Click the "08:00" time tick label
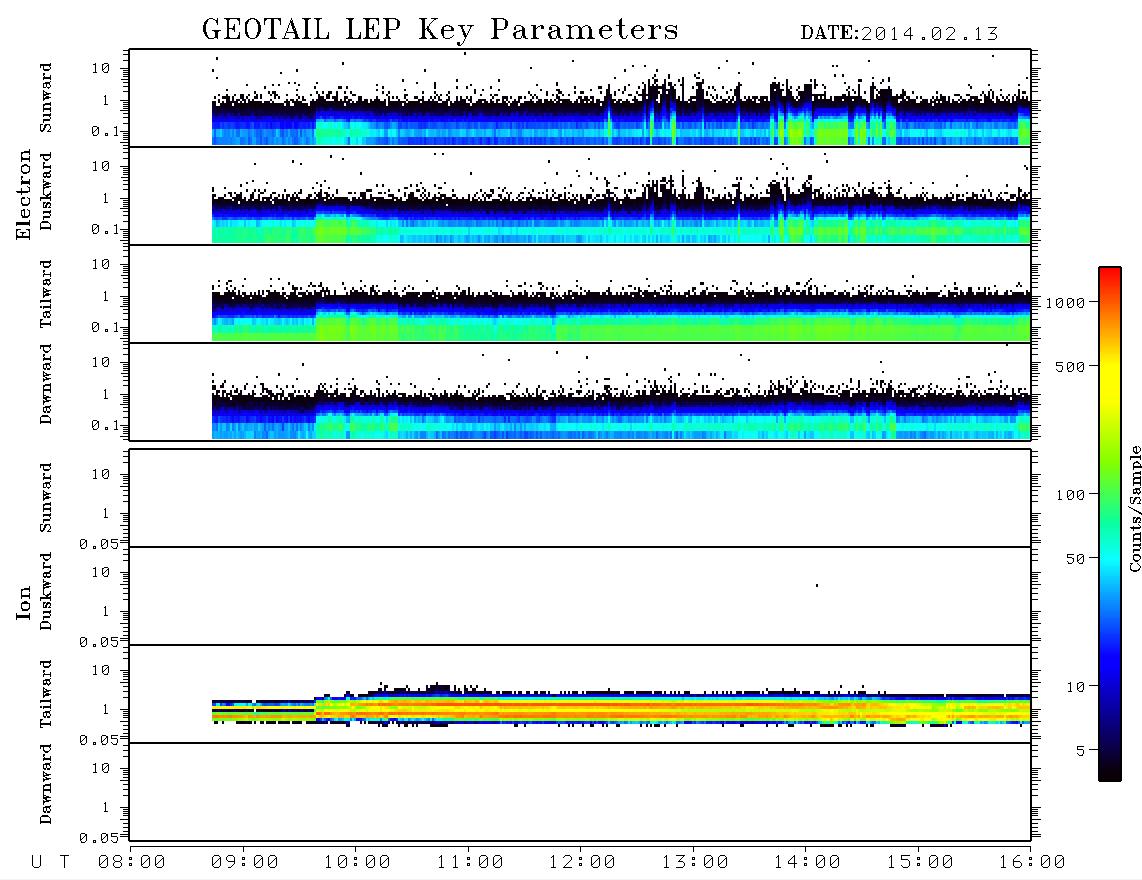 click(132, 863)
